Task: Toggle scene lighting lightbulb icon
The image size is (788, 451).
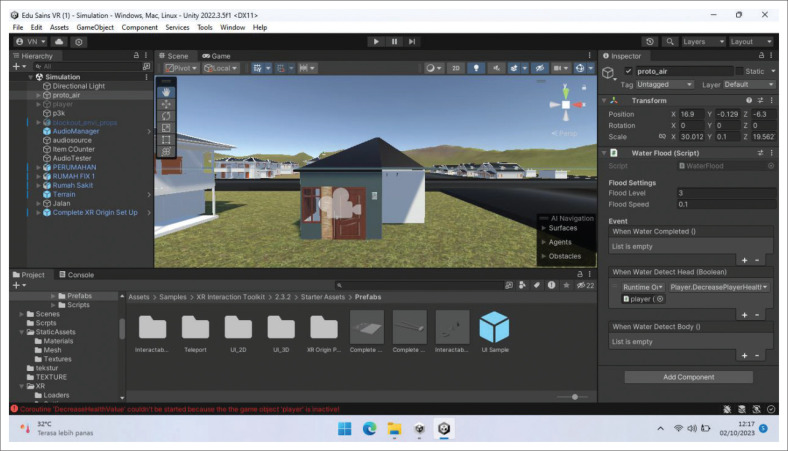Action: [476, 68]
